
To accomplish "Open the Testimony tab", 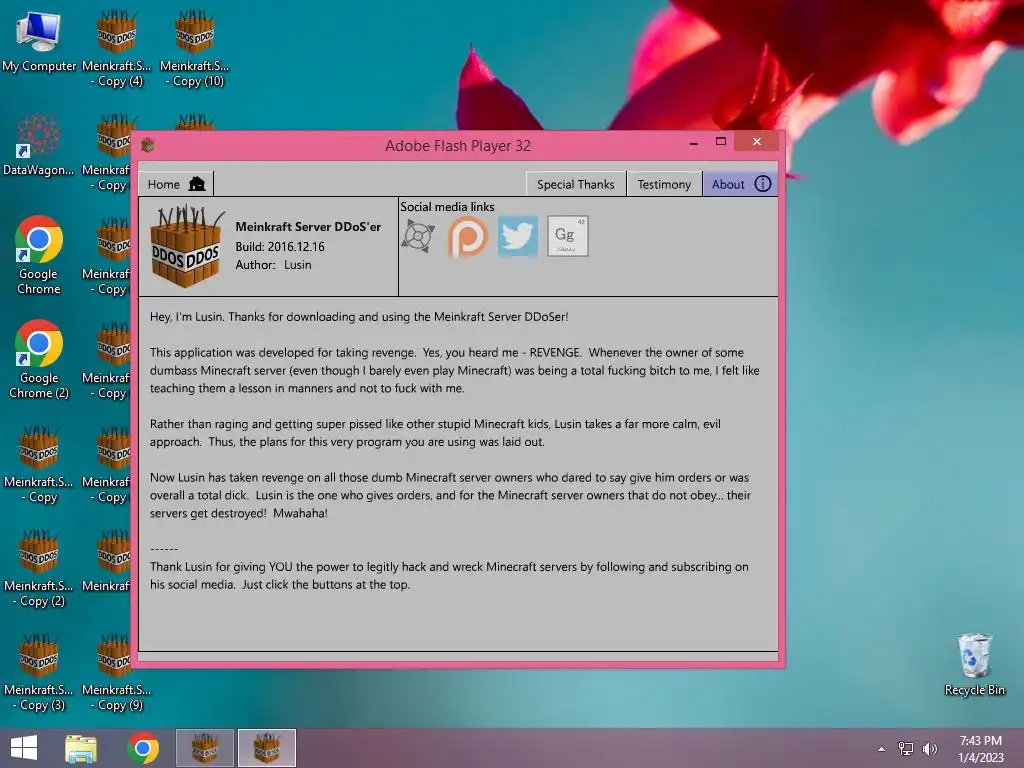I will [664, 184].
